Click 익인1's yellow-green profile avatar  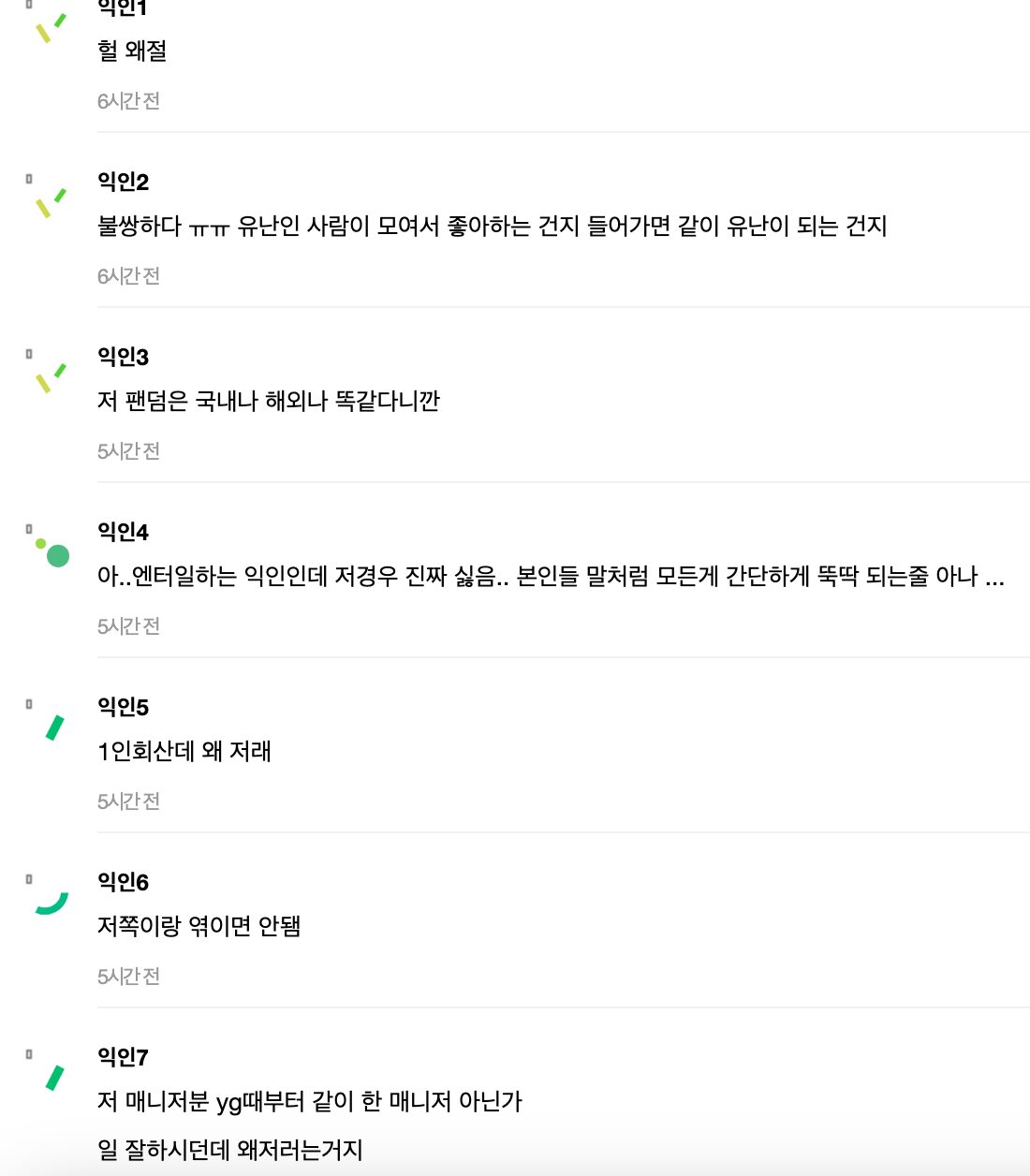pos(51,26)
